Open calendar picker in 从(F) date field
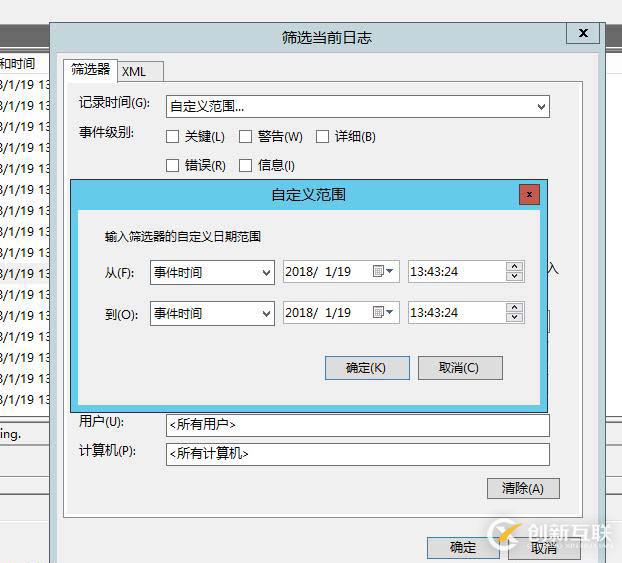This screenshot has width=622, height=563. tap(383, 271)
